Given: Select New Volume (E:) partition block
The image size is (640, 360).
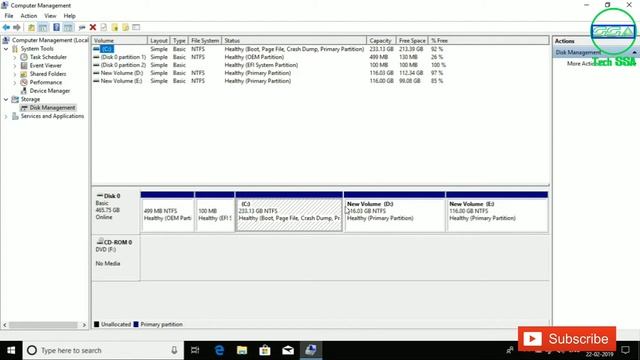Looking at the screenshot, I should (497, 212).
